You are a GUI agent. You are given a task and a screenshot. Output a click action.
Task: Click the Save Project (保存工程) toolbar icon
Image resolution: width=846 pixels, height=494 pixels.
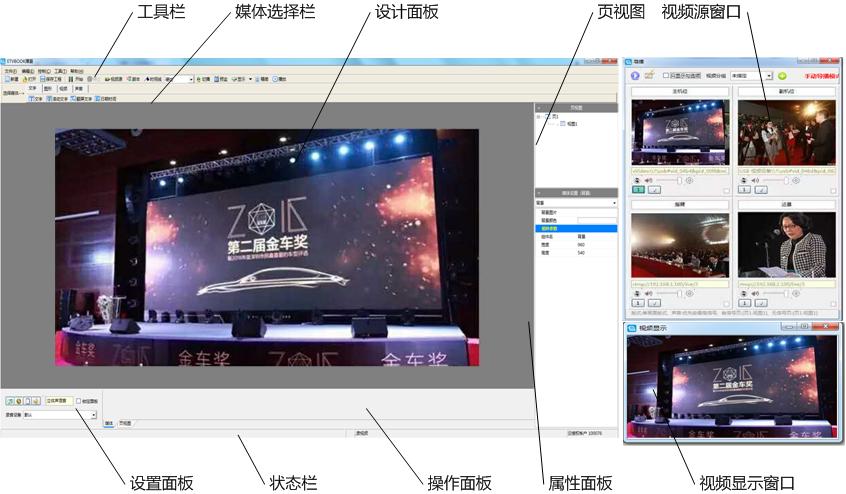43,79
